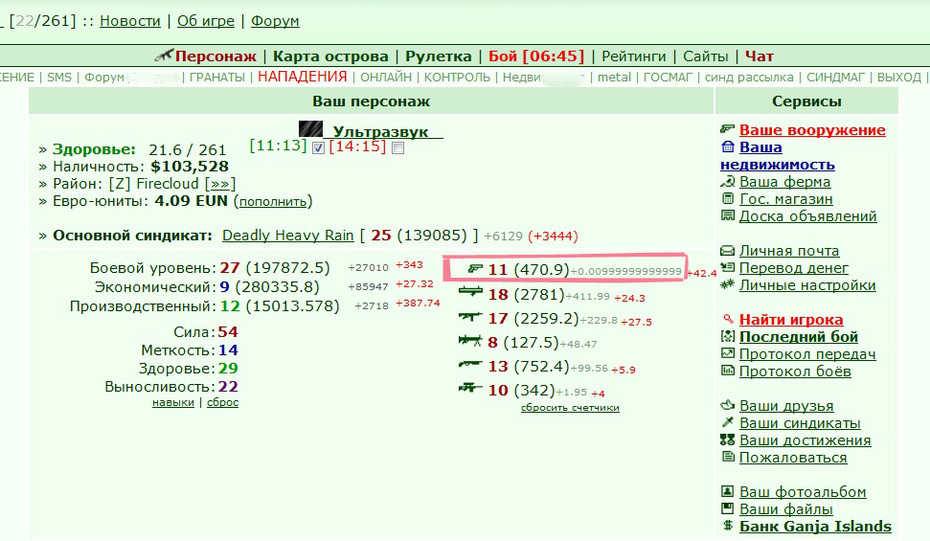Open Сайты in the main menu
The height and width of the screenshot is (541, 930).
(705, 56)
